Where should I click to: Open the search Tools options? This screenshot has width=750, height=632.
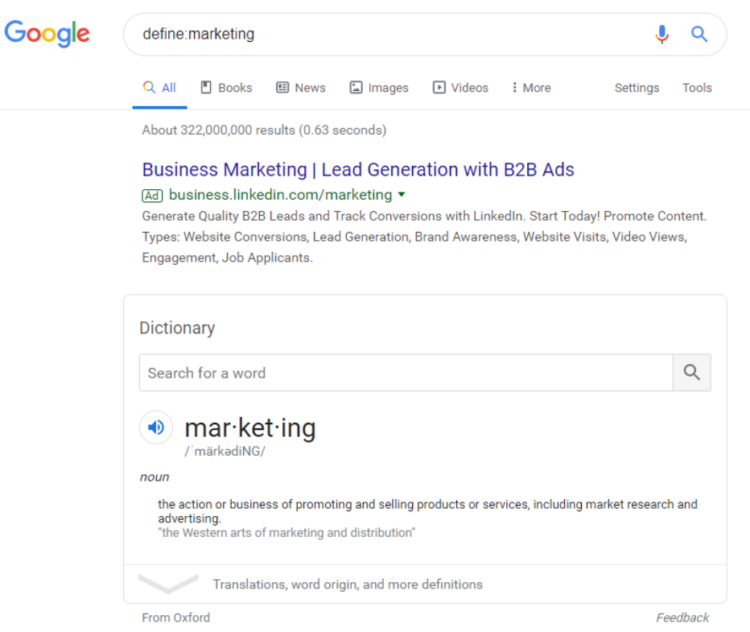point(697,88)
